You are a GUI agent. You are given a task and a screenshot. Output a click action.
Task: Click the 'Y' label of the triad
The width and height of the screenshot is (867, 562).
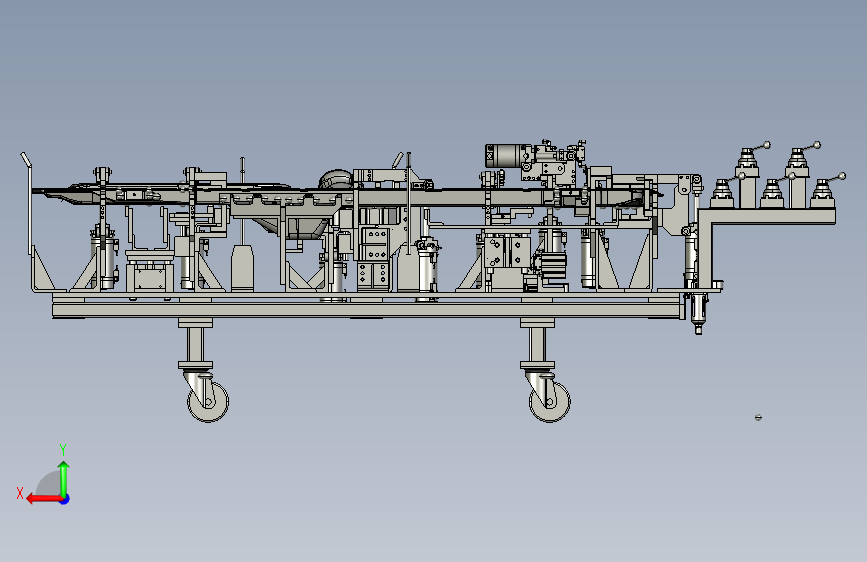63,449
